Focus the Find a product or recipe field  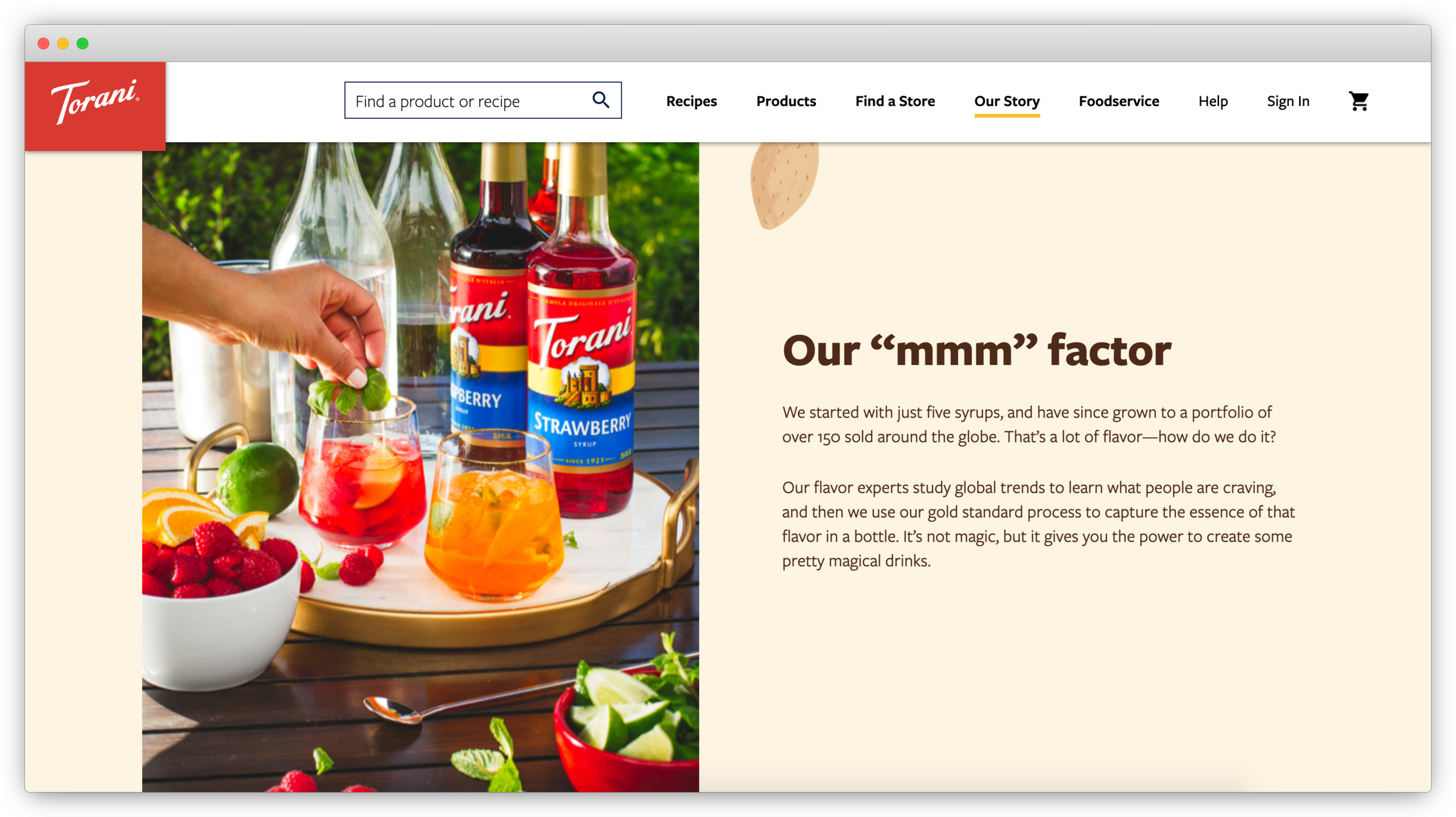coord(483,100)
